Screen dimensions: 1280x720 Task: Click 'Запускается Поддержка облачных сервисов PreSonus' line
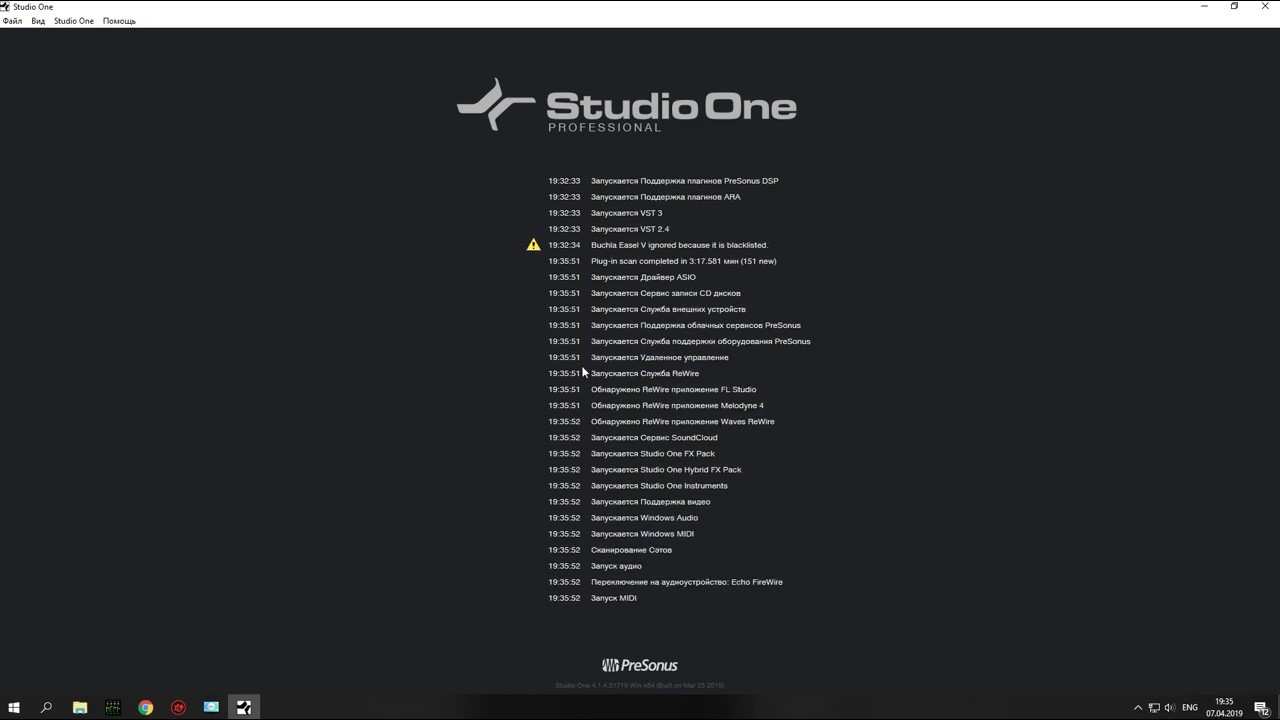[x=696, y=325]
